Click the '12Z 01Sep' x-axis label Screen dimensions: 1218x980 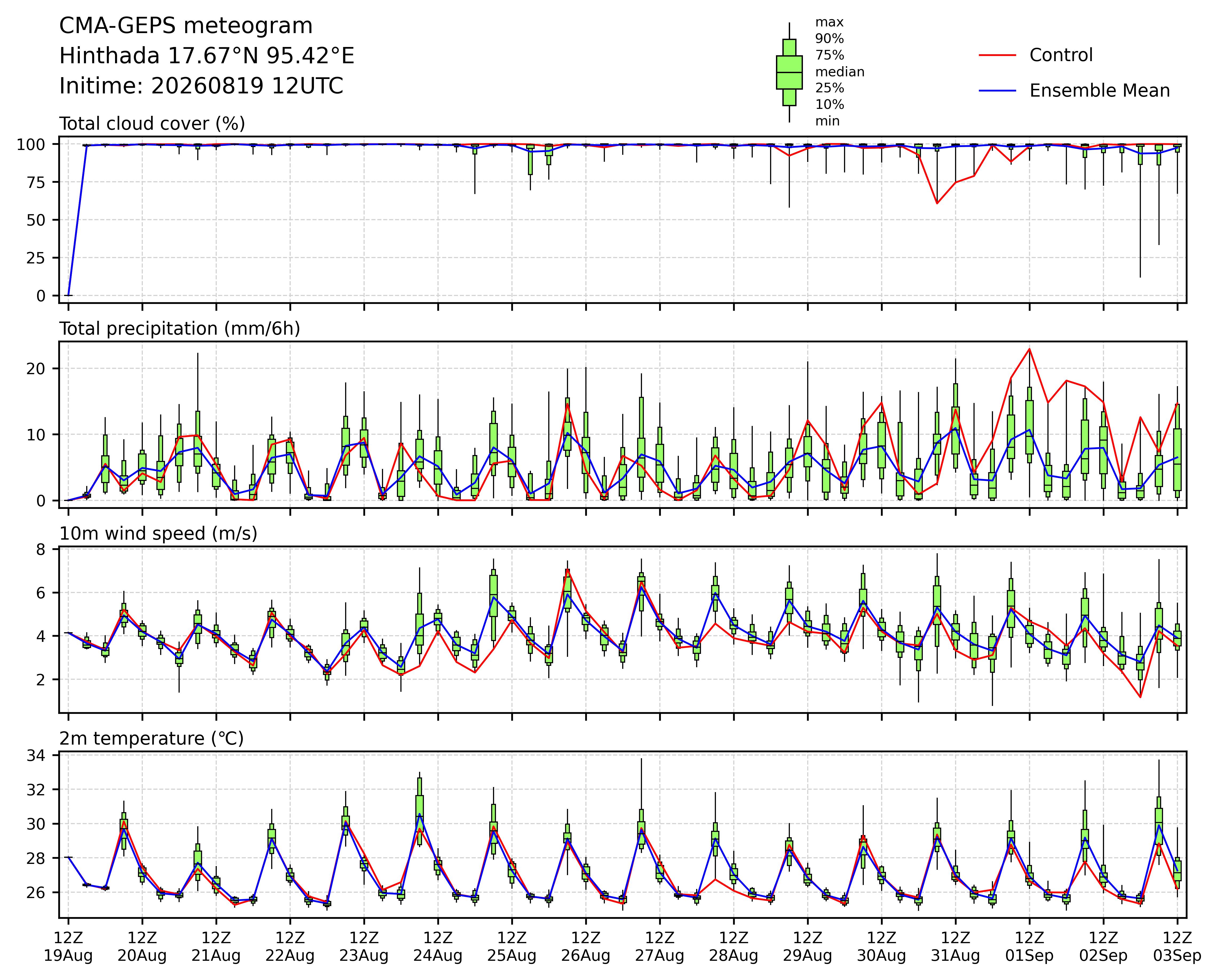click(x=1029, y=947)
